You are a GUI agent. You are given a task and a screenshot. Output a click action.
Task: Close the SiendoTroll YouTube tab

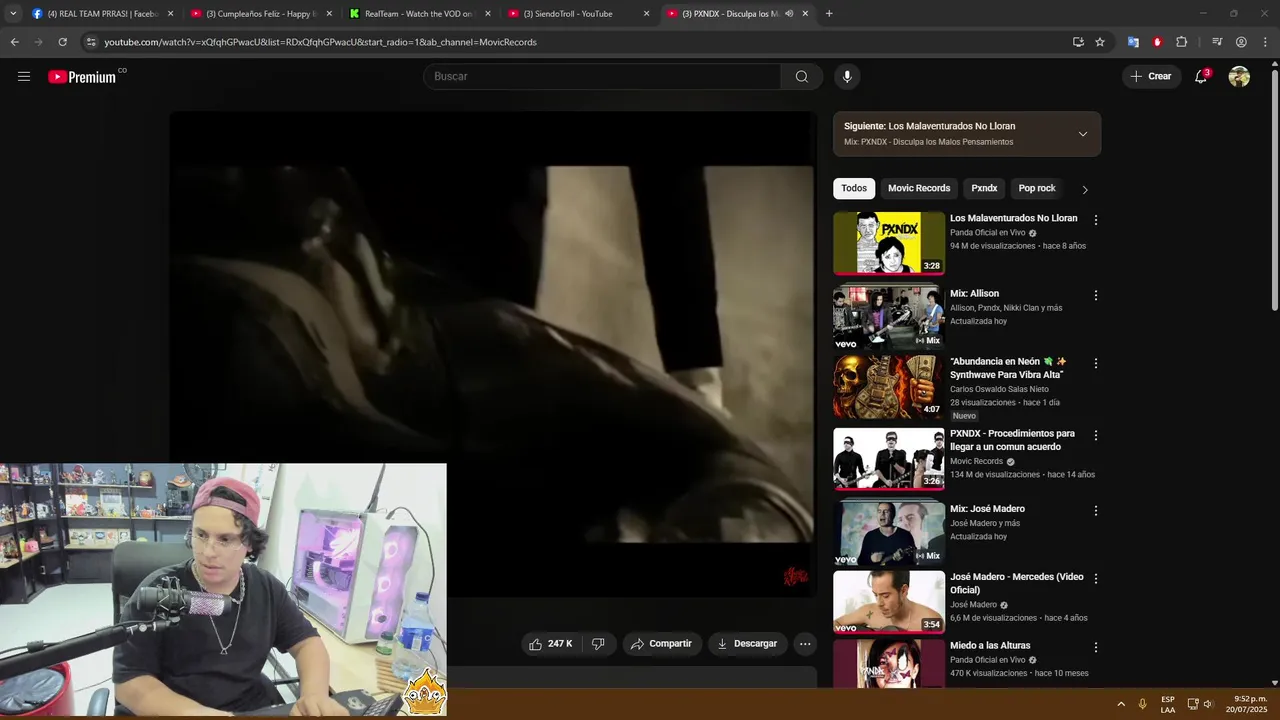646,14
